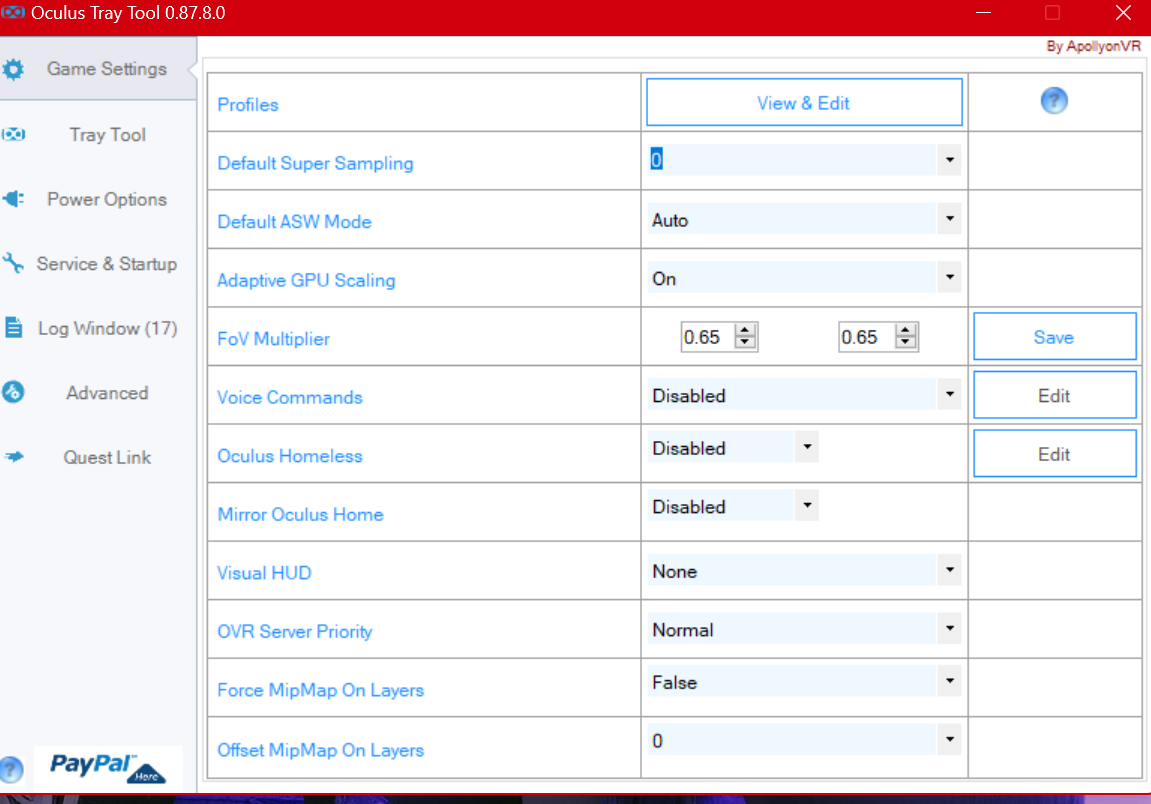This screenshot has width=1151, height=804.
Task: Click the FoV Multiplier label
Action: [274, 339]
